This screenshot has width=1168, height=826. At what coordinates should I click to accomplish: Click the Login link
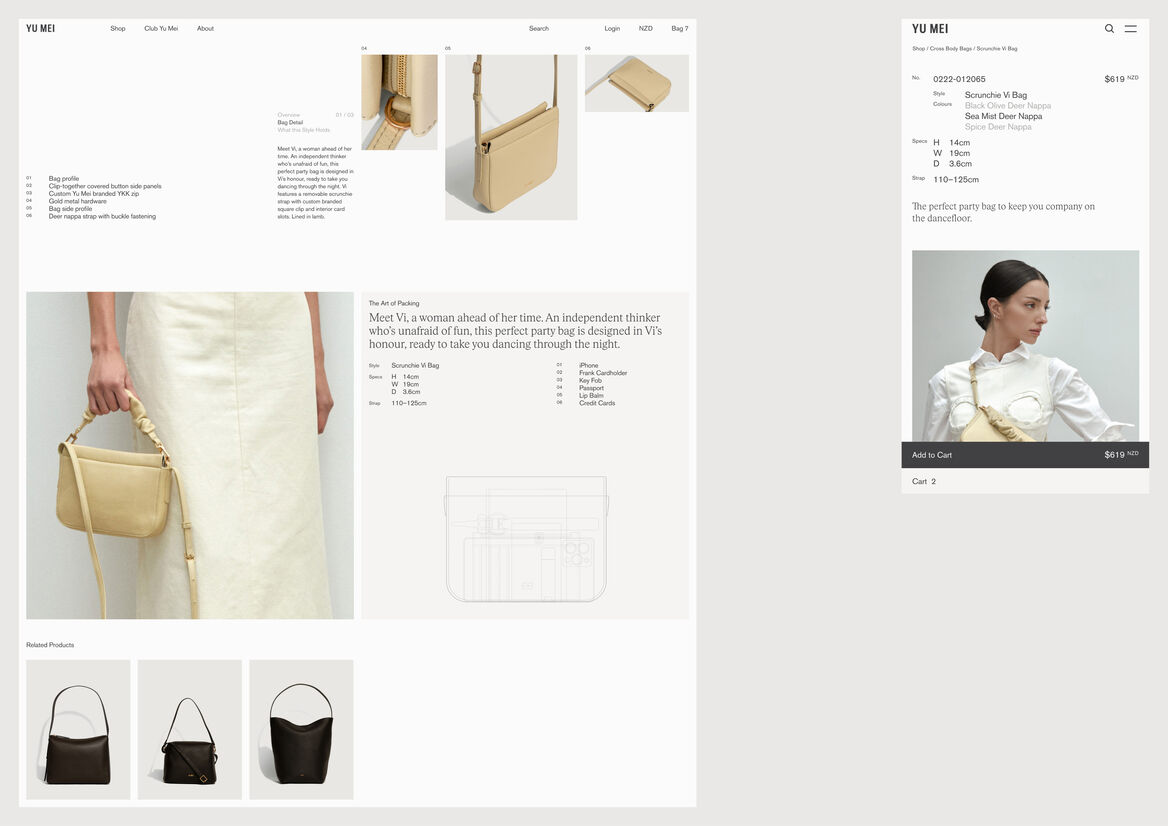[612, 29]
